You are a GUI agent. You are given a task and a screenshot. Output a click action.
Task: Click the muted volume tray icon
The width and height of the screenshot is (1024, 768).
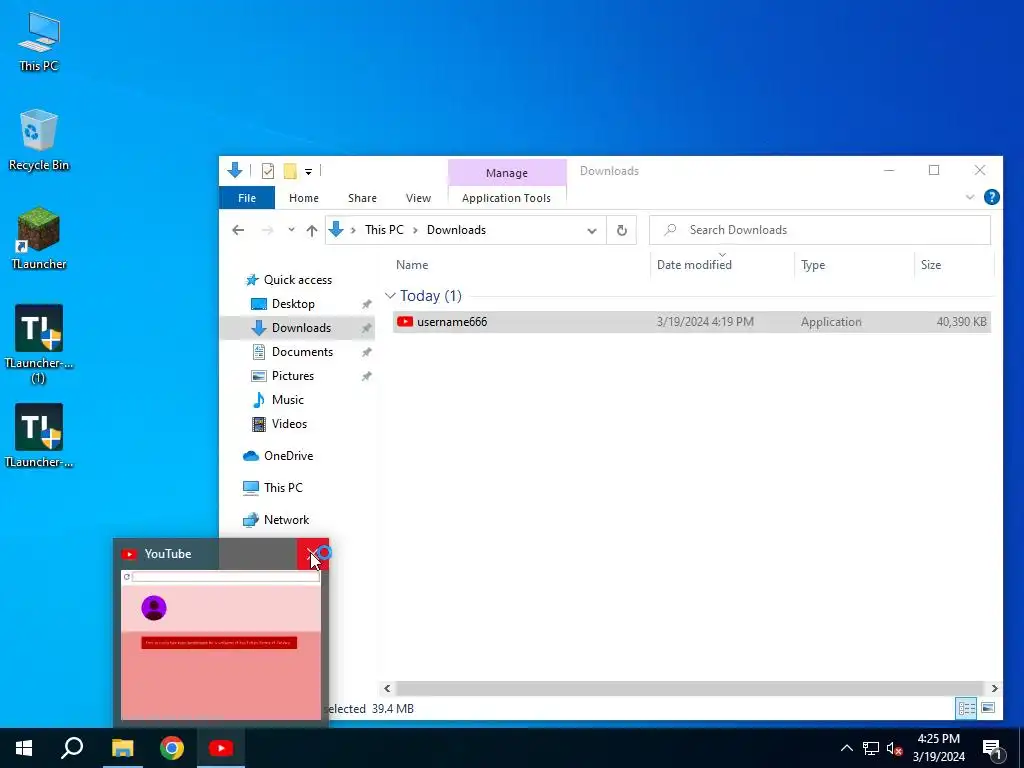pos(894,748)
